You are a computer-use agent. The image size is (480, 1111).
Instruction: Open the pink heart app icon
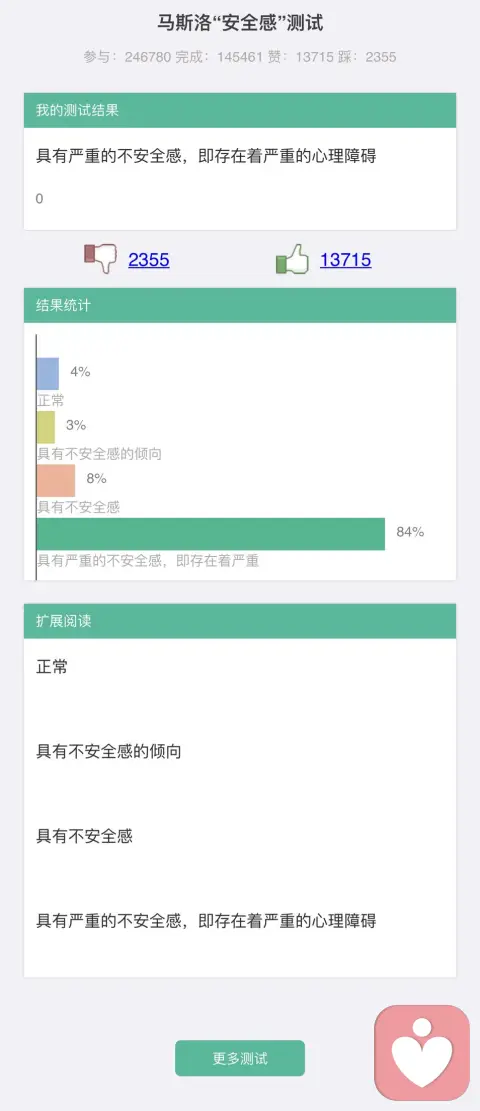422,1052
